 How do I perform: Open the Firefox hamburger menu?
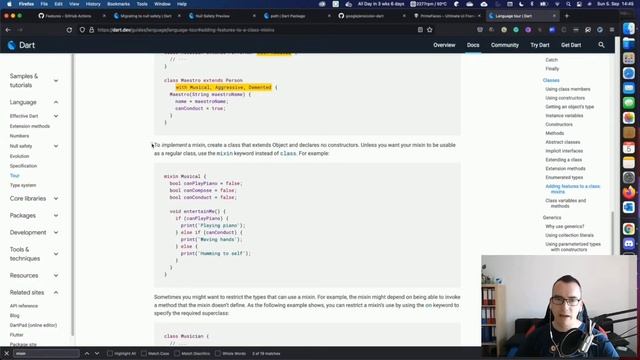click(611, 30)
